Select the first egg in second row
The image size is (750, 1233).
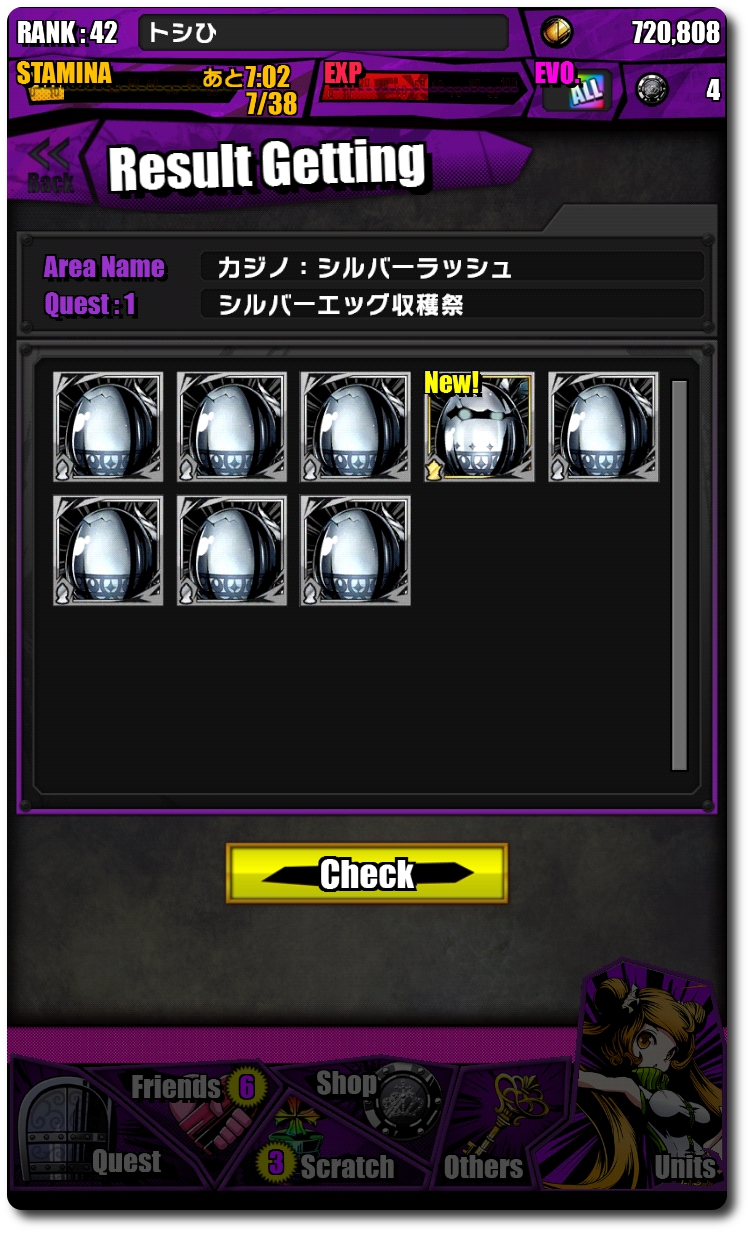pyautogui.click(x=108, y=551)
